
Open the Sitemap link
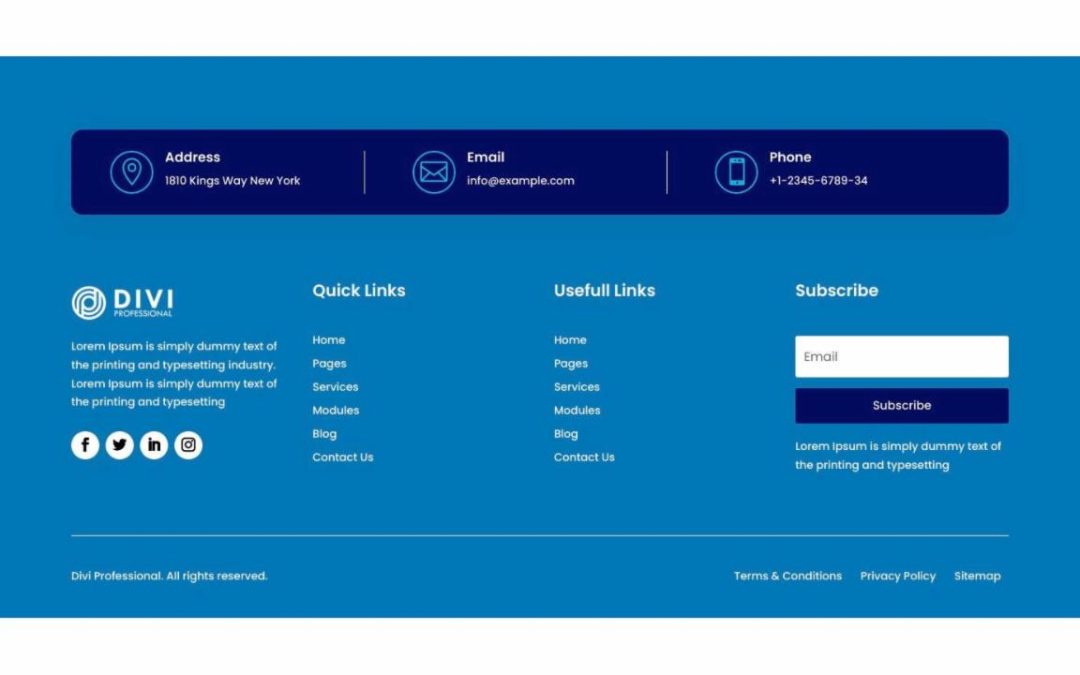pos(977,576)
